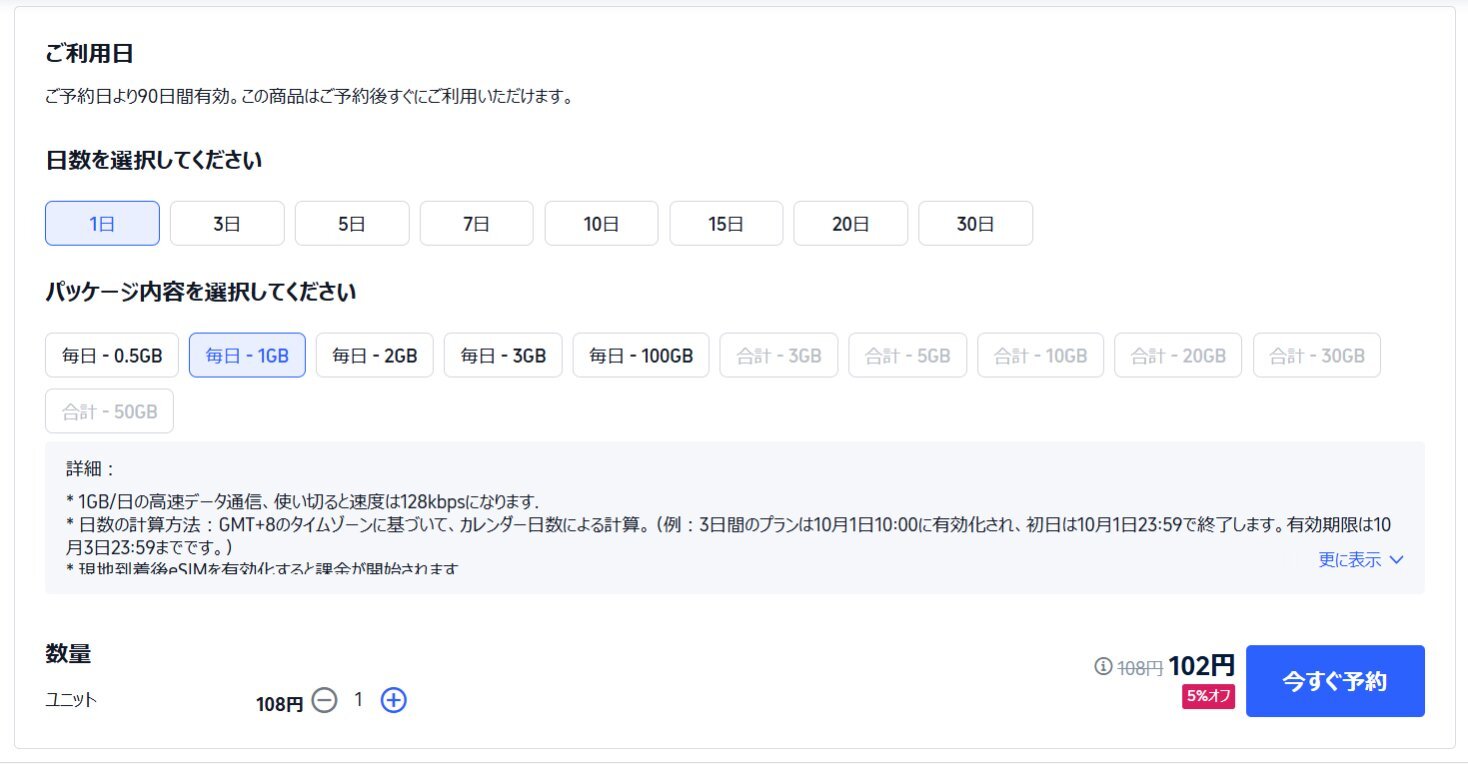The image size is (1468, 764).
Task: Select the 毎日 - 0.5GB package
Action: pyautogui.click(x=112, y=355)
